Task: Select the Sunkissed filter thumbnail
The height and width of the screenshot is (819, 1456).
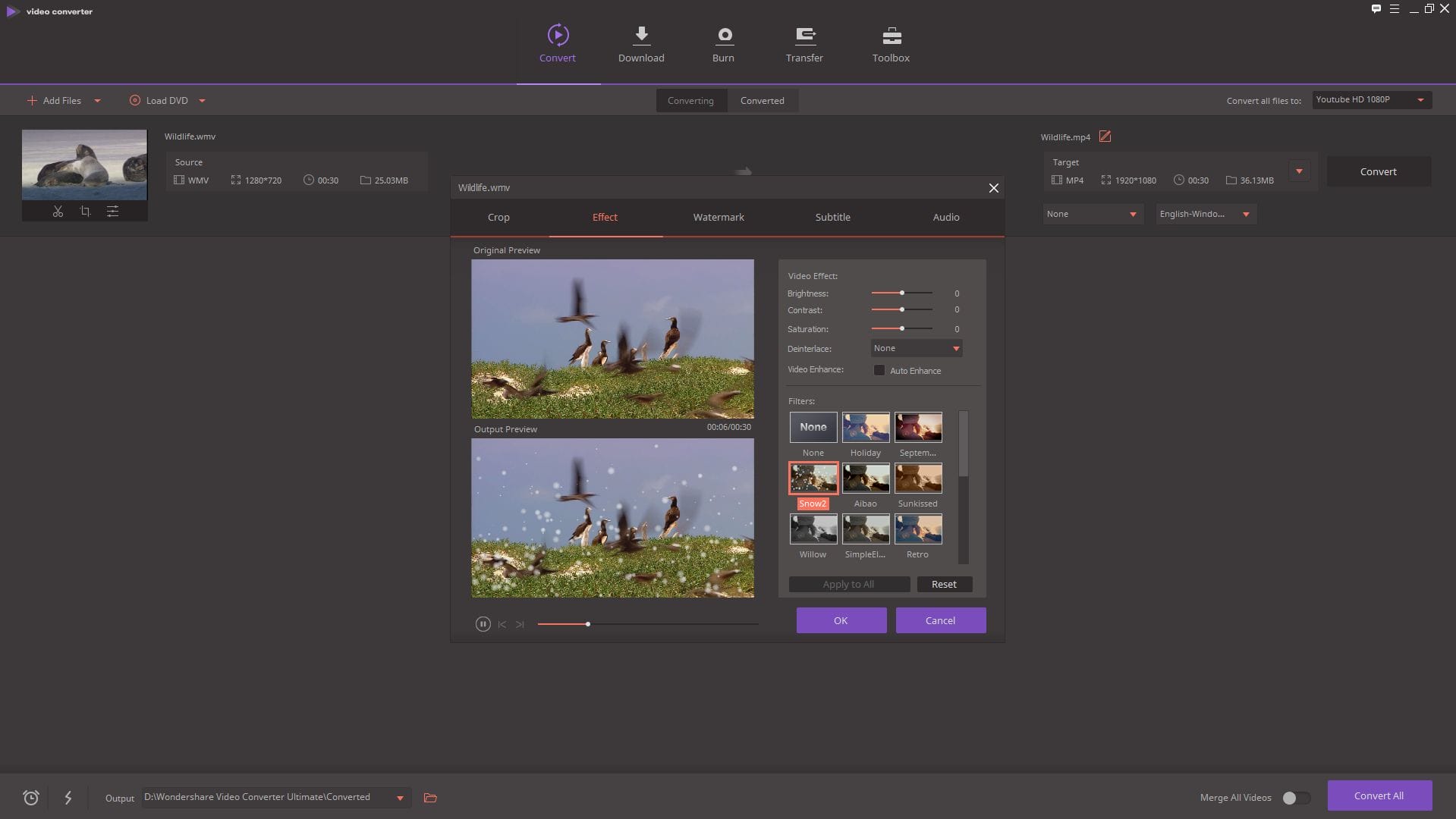Action: pyautogui.click(x=918, y=479)
